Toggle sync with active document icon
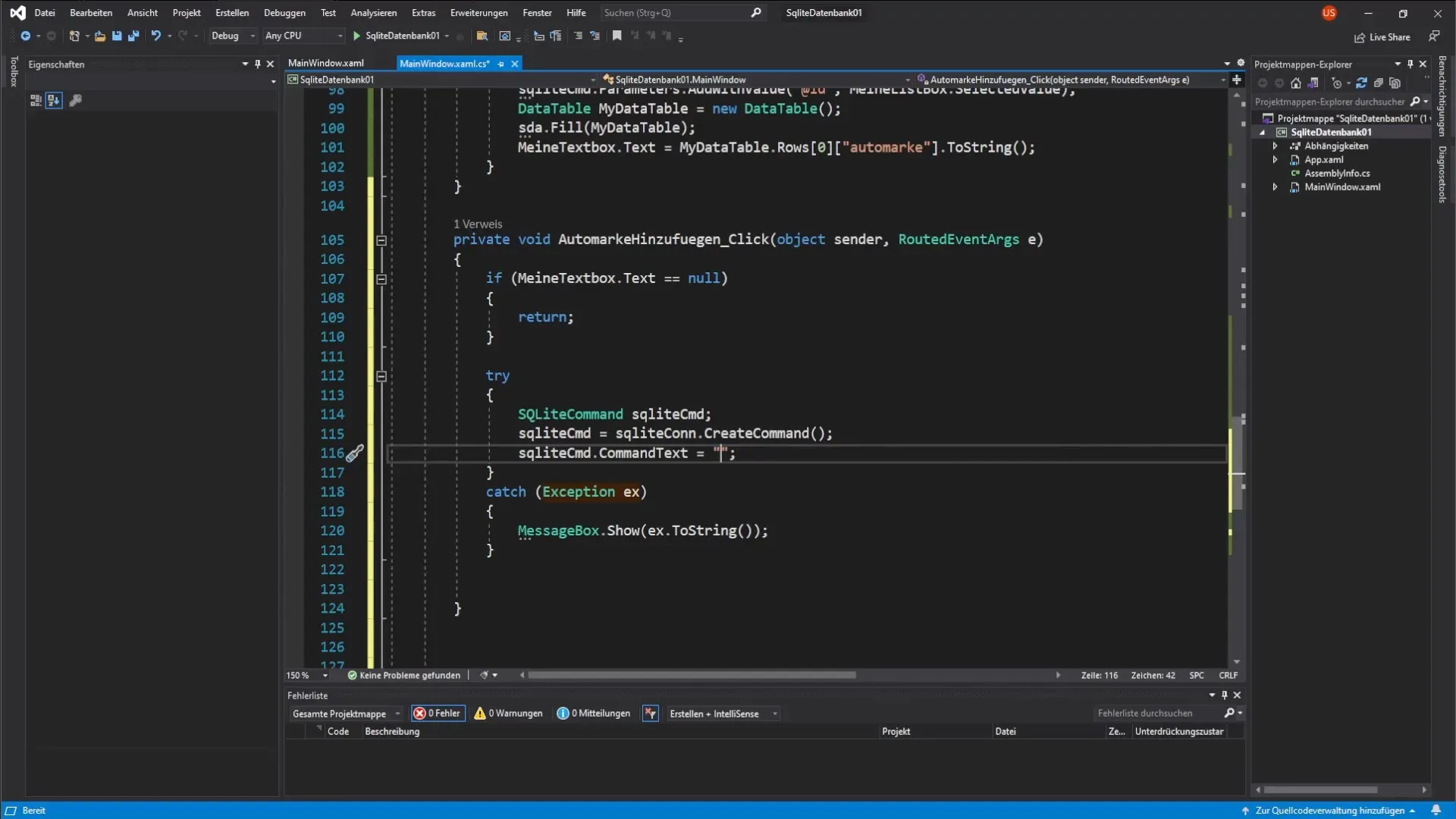This screenshot has width=1456, height=819. click(1361, 83)
